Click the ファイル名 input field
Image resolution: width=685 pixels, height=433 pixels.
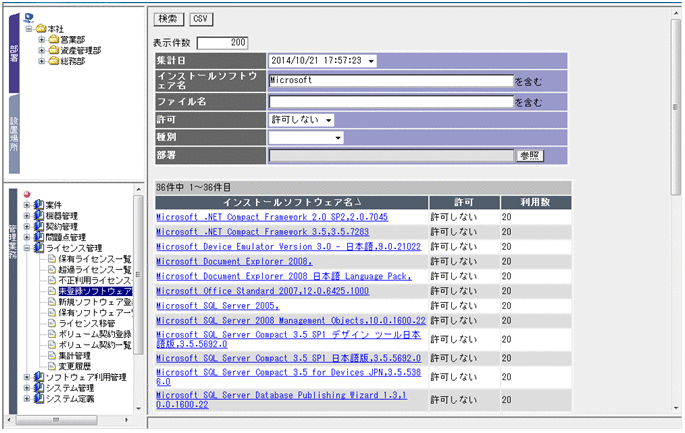(391, 102)
